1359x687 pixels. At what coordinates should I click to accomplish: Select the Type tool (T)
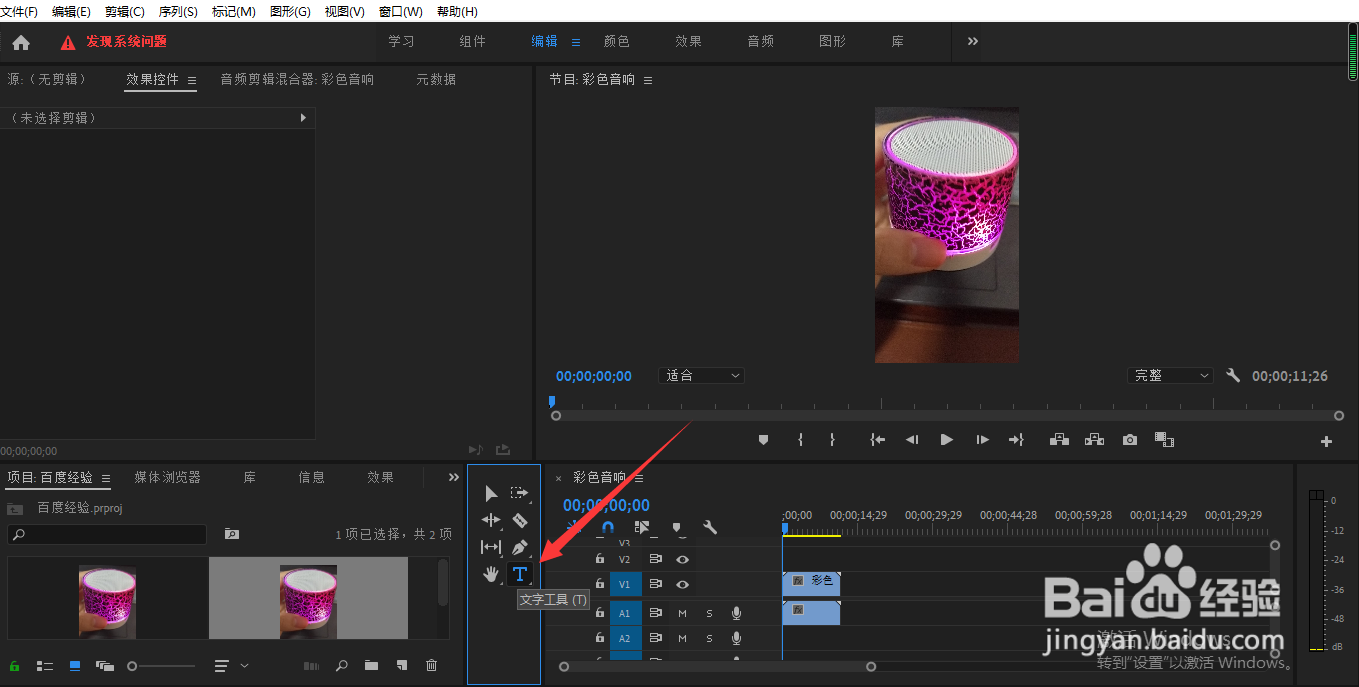click(x=519, y=573)
